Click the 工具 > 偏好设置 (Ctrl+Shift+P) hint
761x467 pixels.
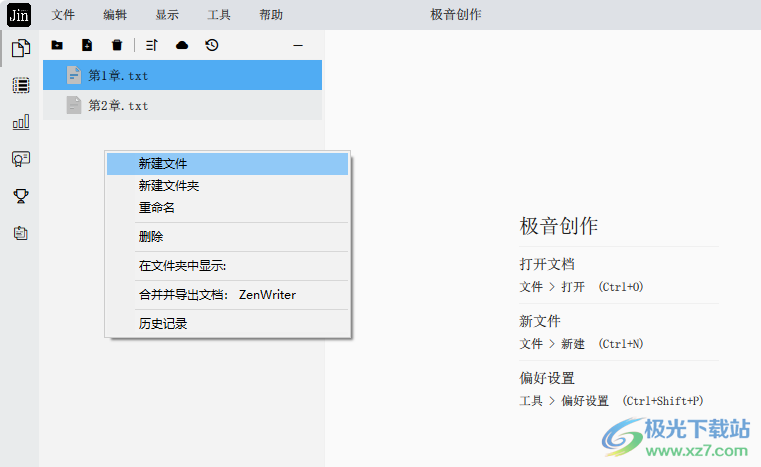point(612,400)
